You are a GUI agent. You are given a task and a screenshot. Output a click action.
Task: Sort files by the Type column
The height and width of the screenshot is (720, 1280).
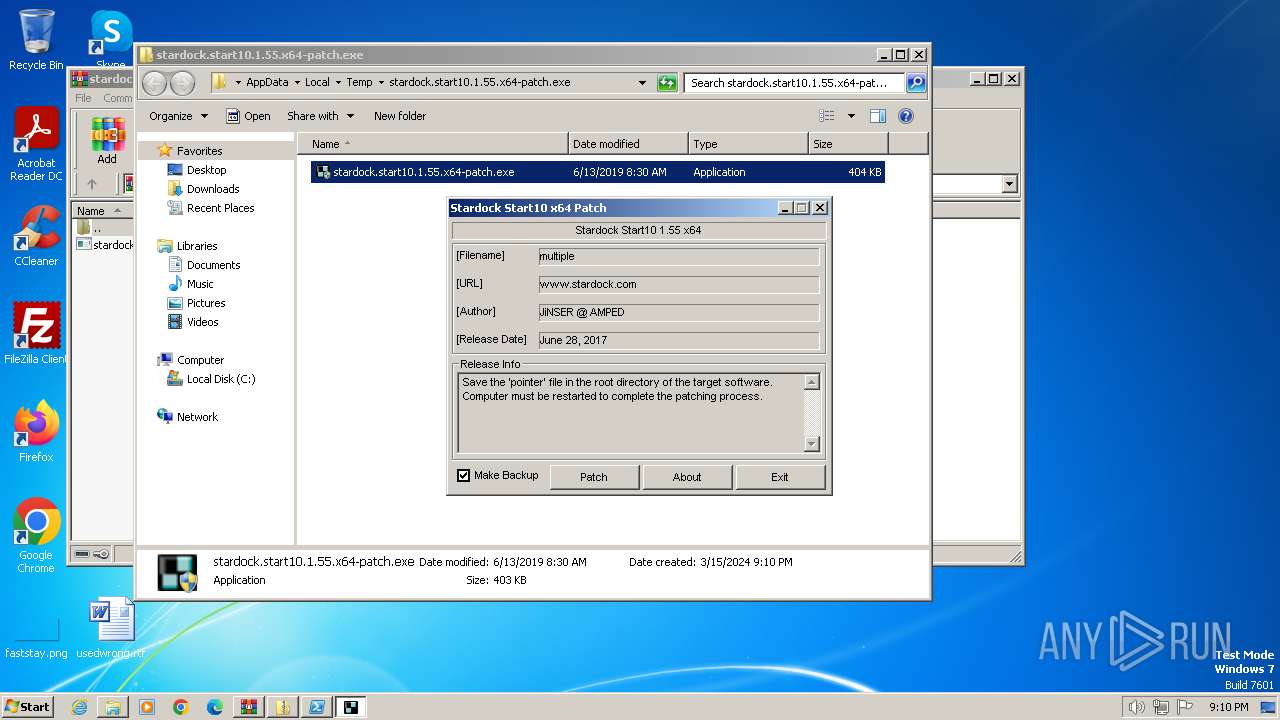pos(748,144)
